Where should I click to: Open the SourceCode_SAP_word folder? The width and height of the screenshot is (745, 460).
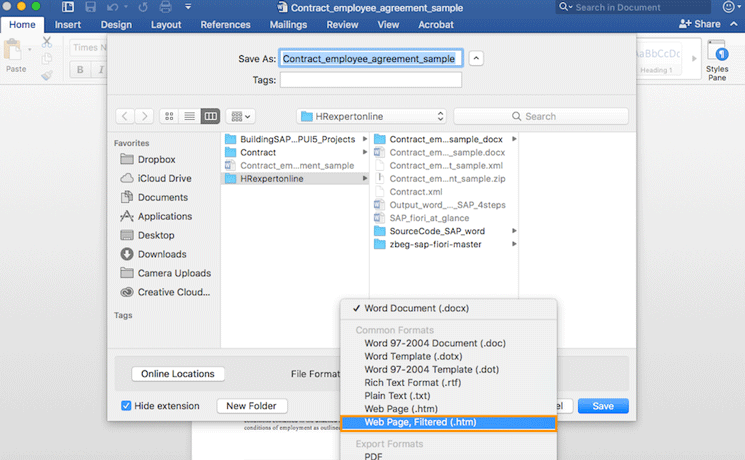(x=445, y=231)
